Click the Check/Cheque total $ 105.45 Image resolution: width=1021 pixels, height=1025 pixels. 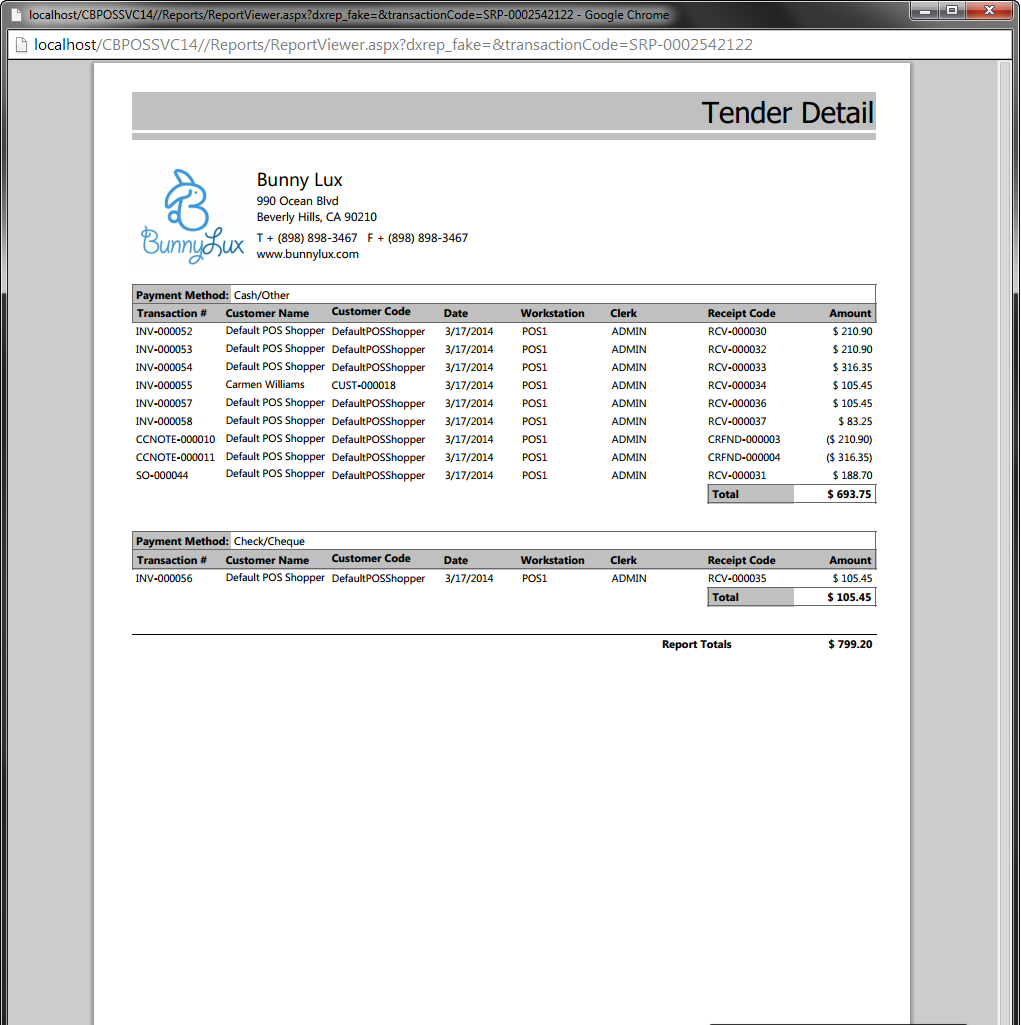(849, 597)
